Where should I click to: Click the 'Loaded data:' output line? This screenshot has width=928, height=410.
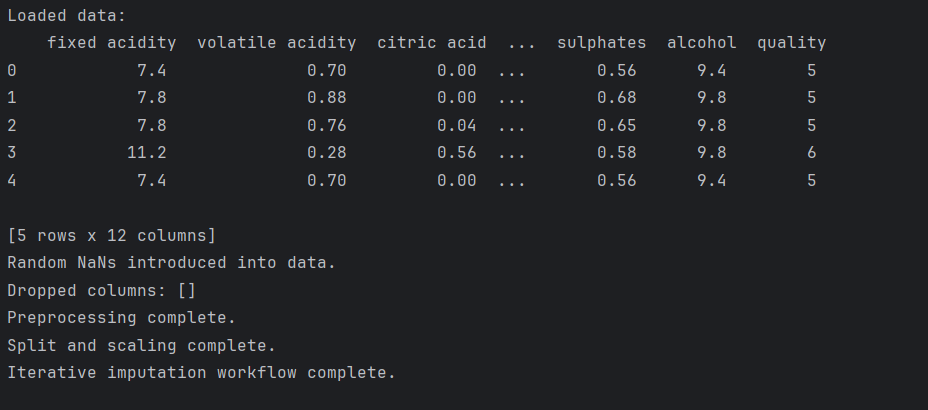point(67,16)
